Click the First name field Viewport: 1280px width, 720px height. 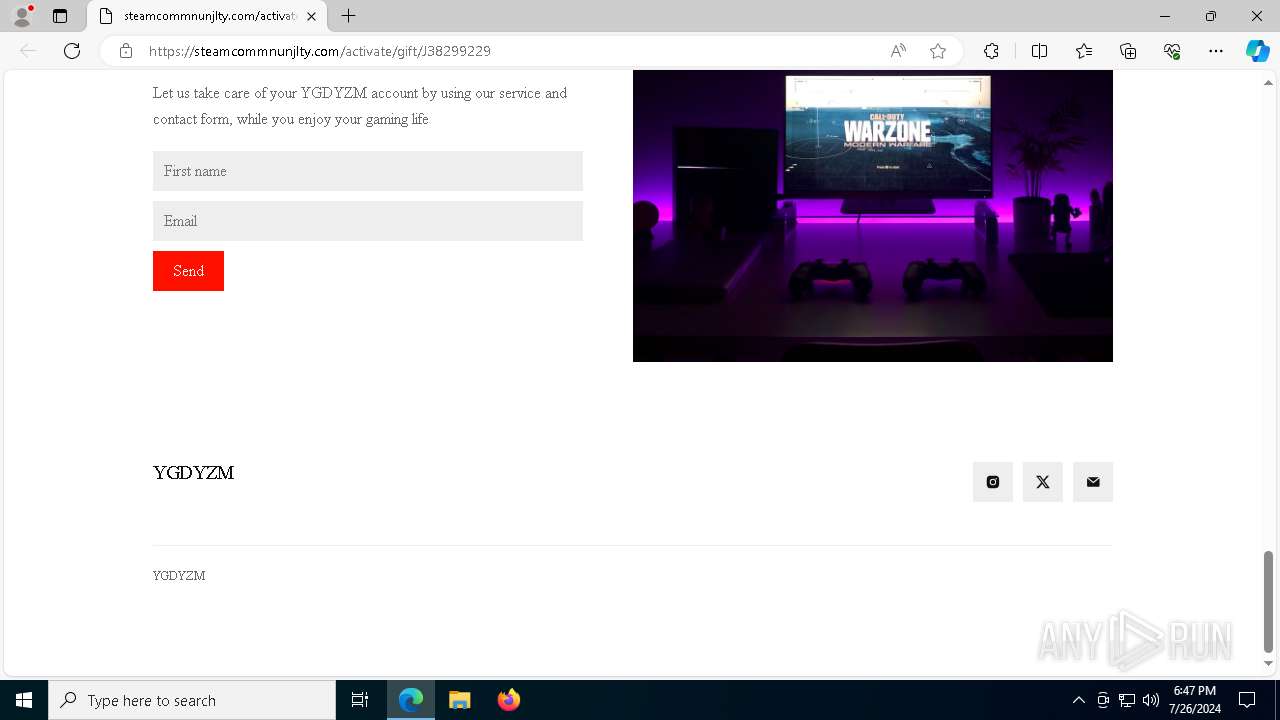(x=368, y=171)
